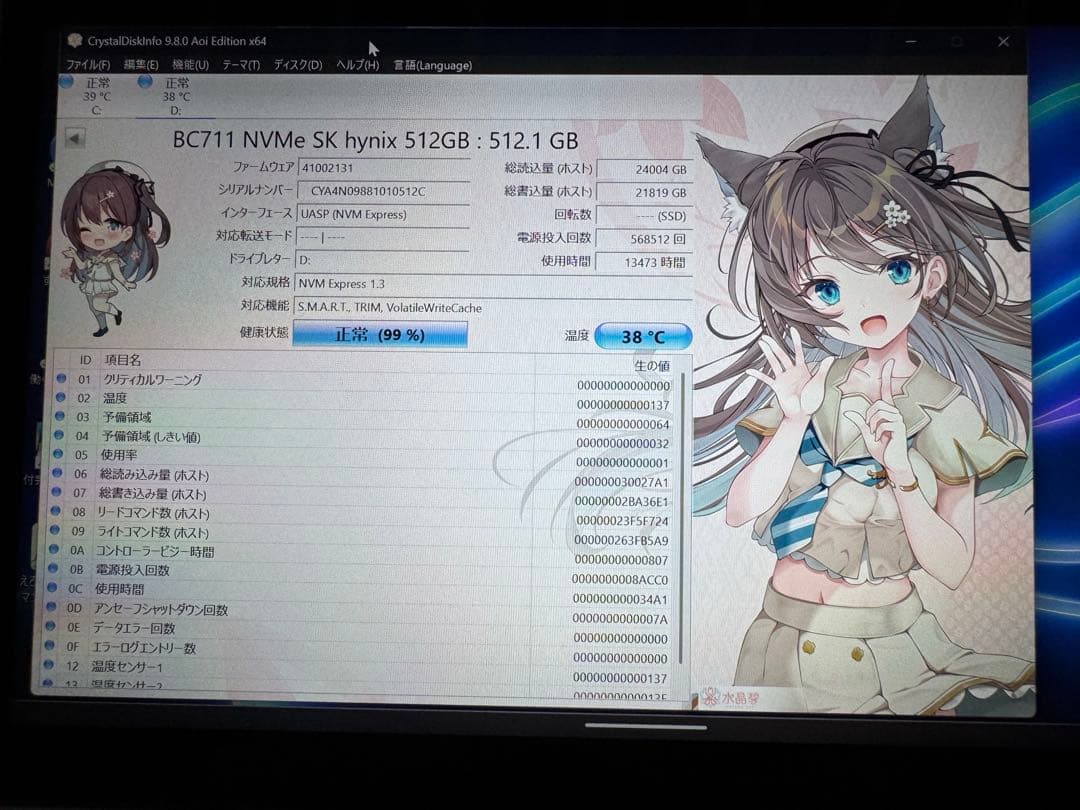Click the status dot for 温度センサー1 row

coord(48,665)
